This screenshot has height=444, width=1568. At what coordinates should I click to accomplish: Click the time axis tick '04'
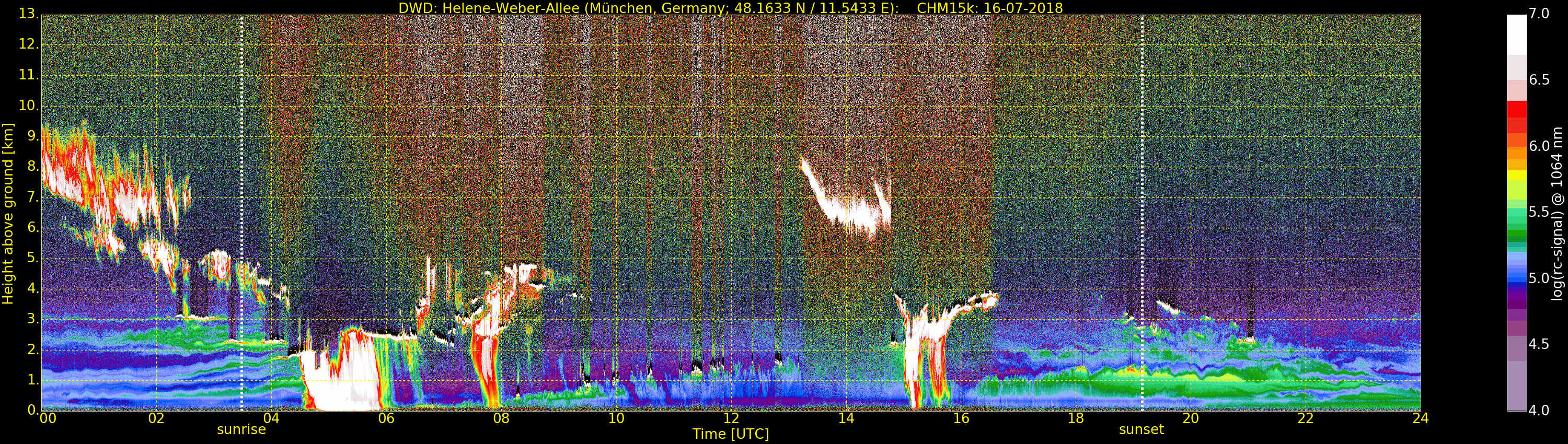[x=271, y=418]
